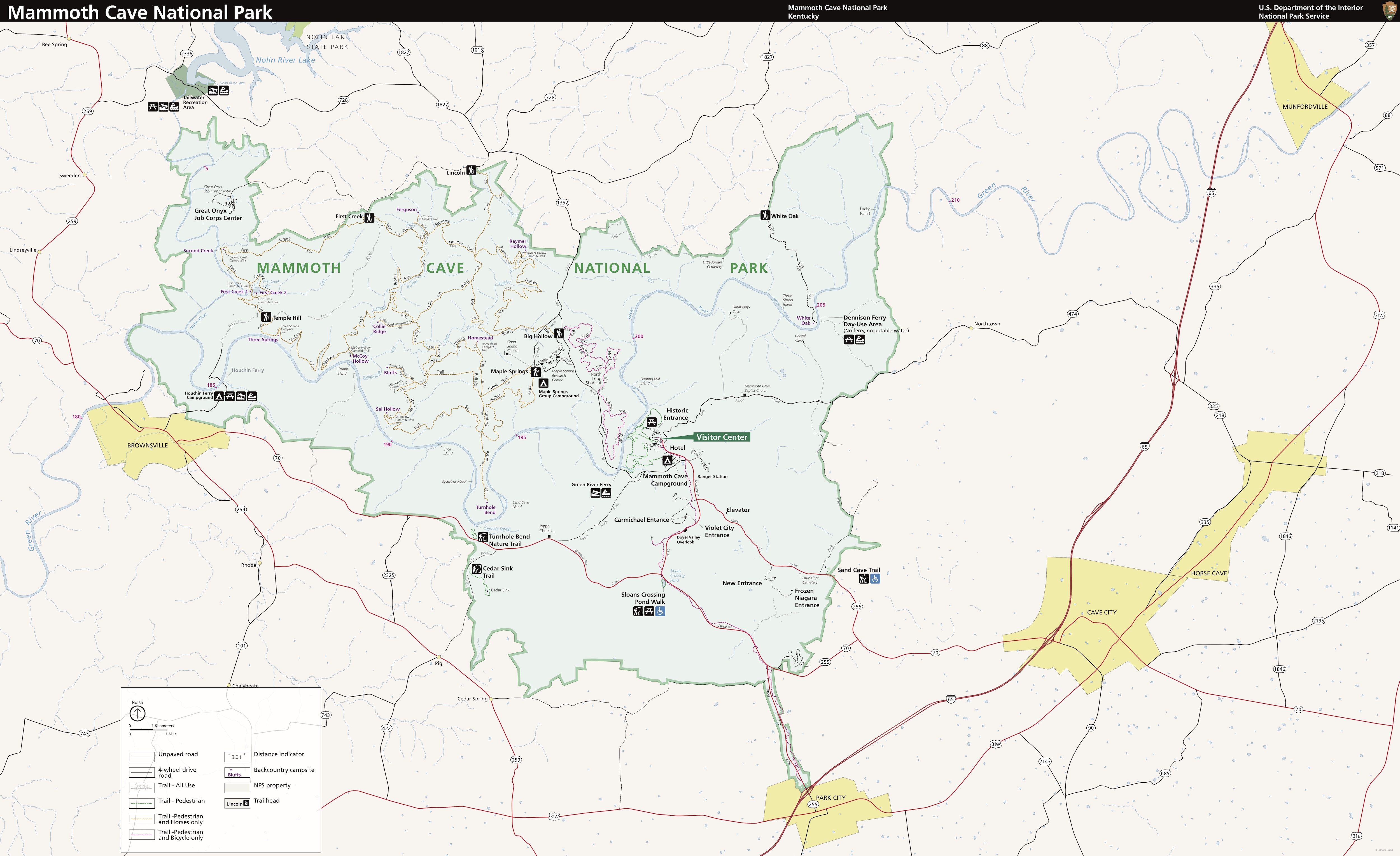Click the Turnhole Bend purple campsite label
This screenshot has height=856, width=1400.
click(x=486, y=510)
